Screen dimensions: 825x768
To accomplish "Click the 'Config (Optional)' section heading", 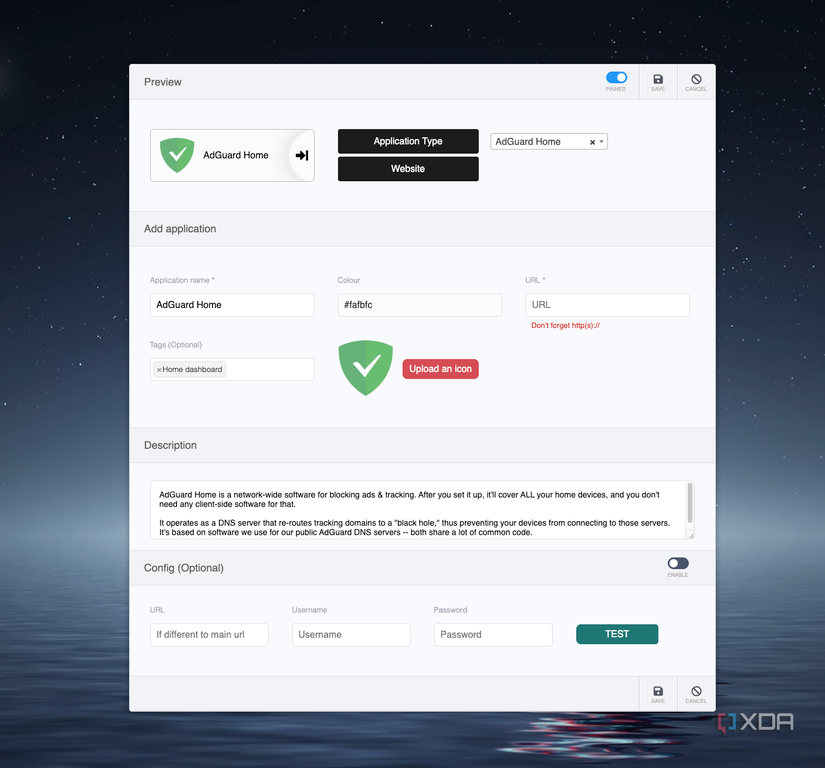I will 184,568.
